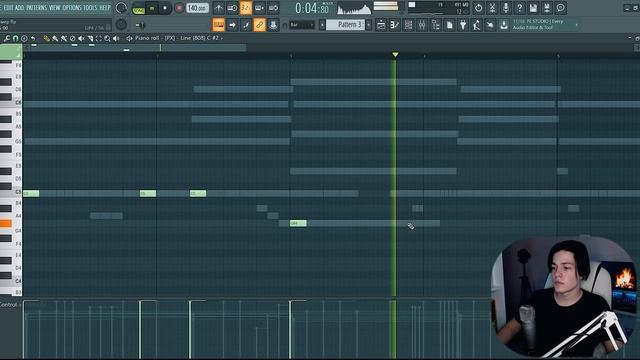
Task: Open the PATTERNS menu
Action: (37, 8)
